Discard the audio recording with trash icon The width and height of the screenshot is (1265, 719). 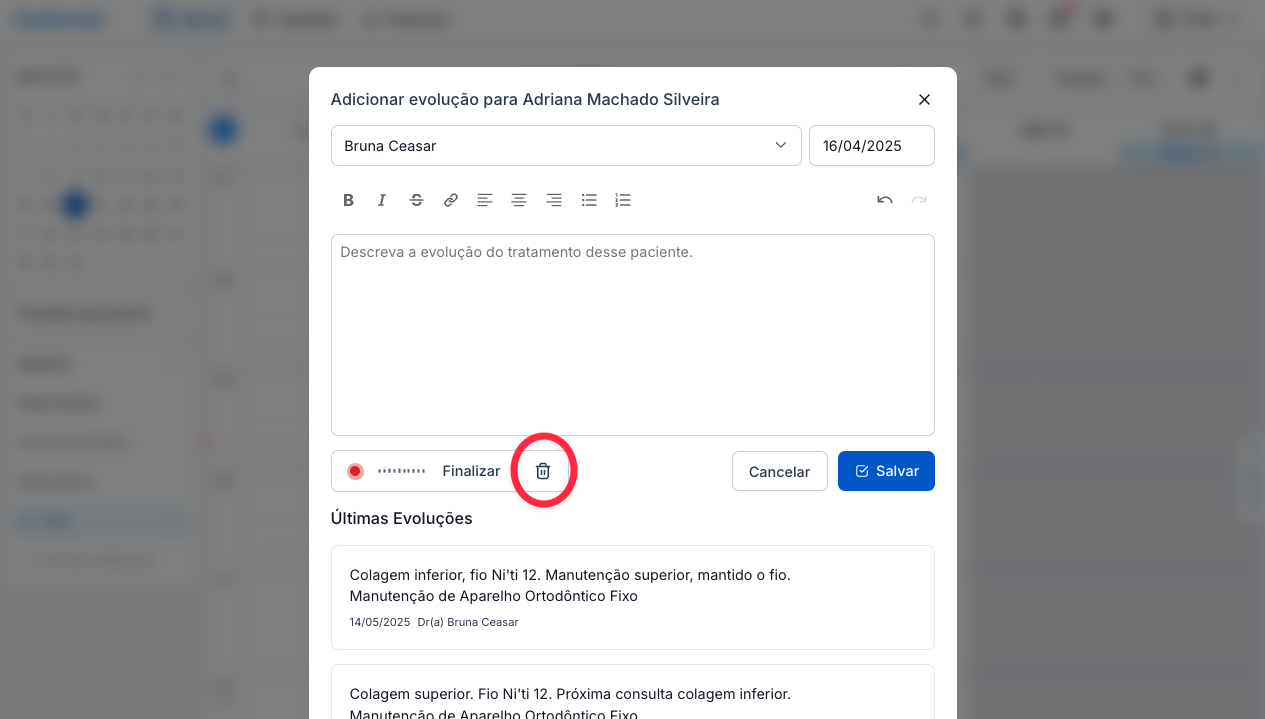[x=543, y=471]
